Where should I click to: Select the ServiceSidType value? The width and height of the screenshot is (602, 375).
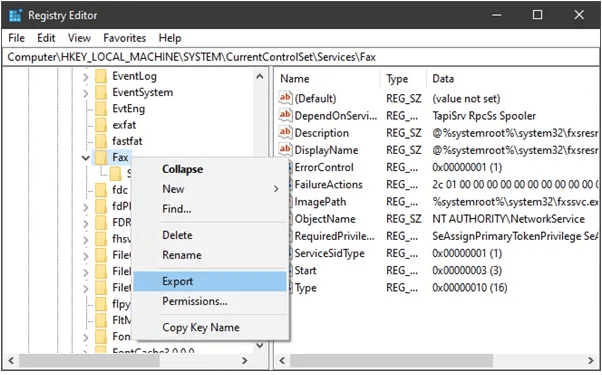(x=329, y=253)
